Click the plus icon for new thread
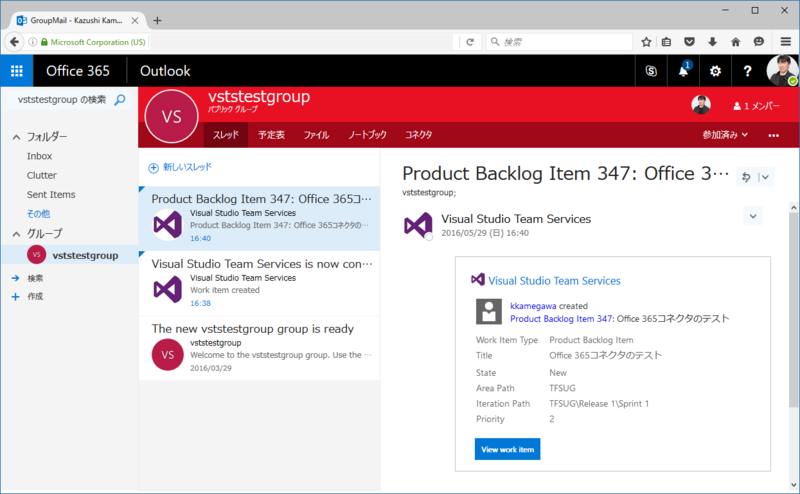 tap(153, 168)
